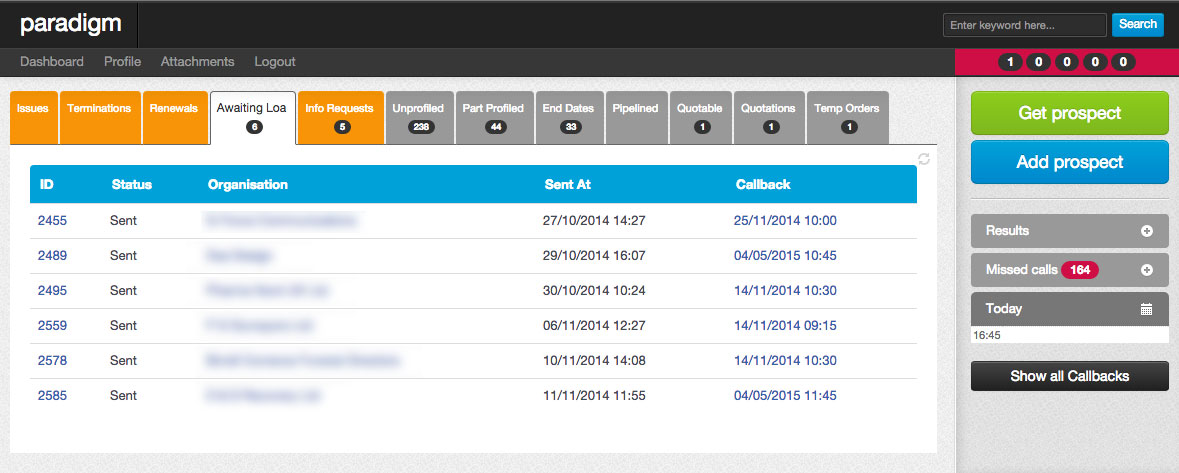Expand Missed calls with the plus icon
The image size is (1179, 473).
click(1146, 270)
